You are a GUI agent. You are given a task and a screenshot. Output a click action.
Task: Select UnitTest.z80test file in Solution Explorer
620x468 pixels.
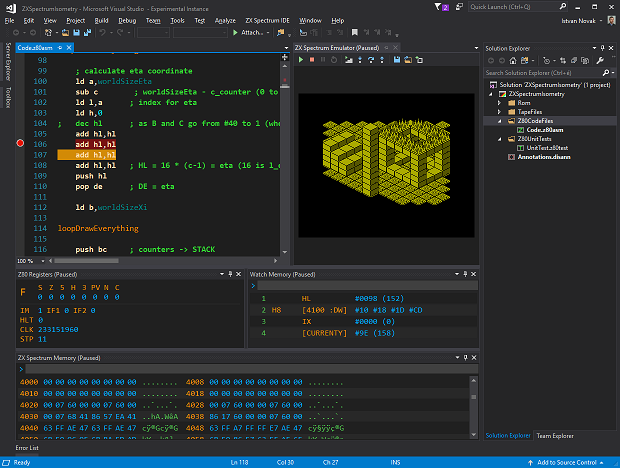[x=547, y=147]
